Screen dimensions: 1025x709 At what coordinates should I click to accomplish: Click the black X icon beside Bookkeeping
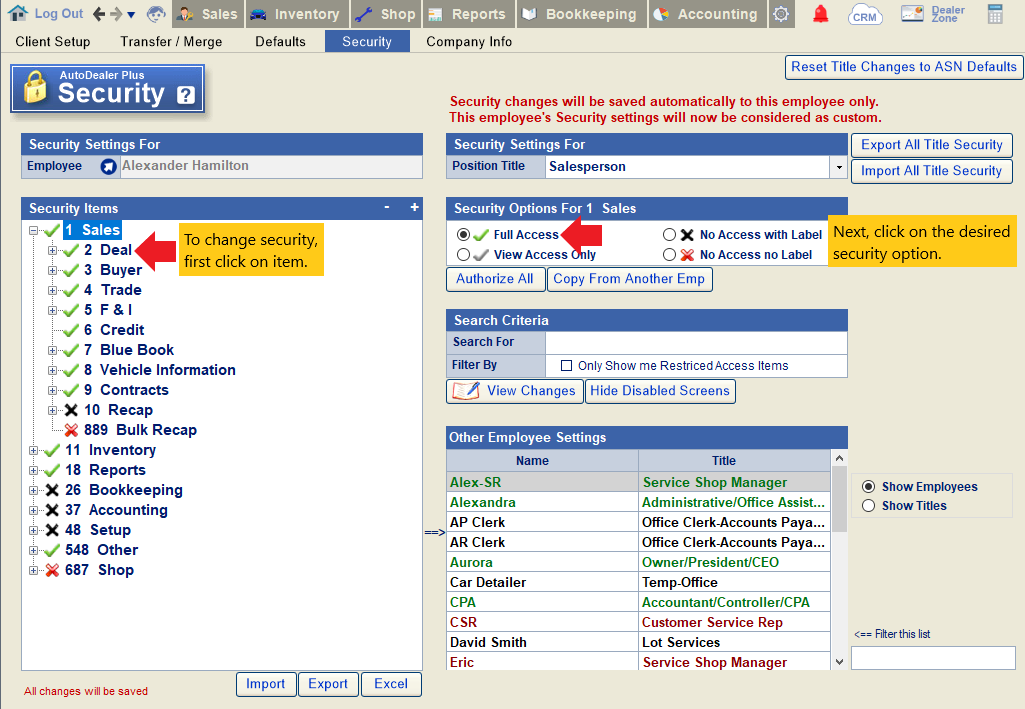(x=52, y=490)
